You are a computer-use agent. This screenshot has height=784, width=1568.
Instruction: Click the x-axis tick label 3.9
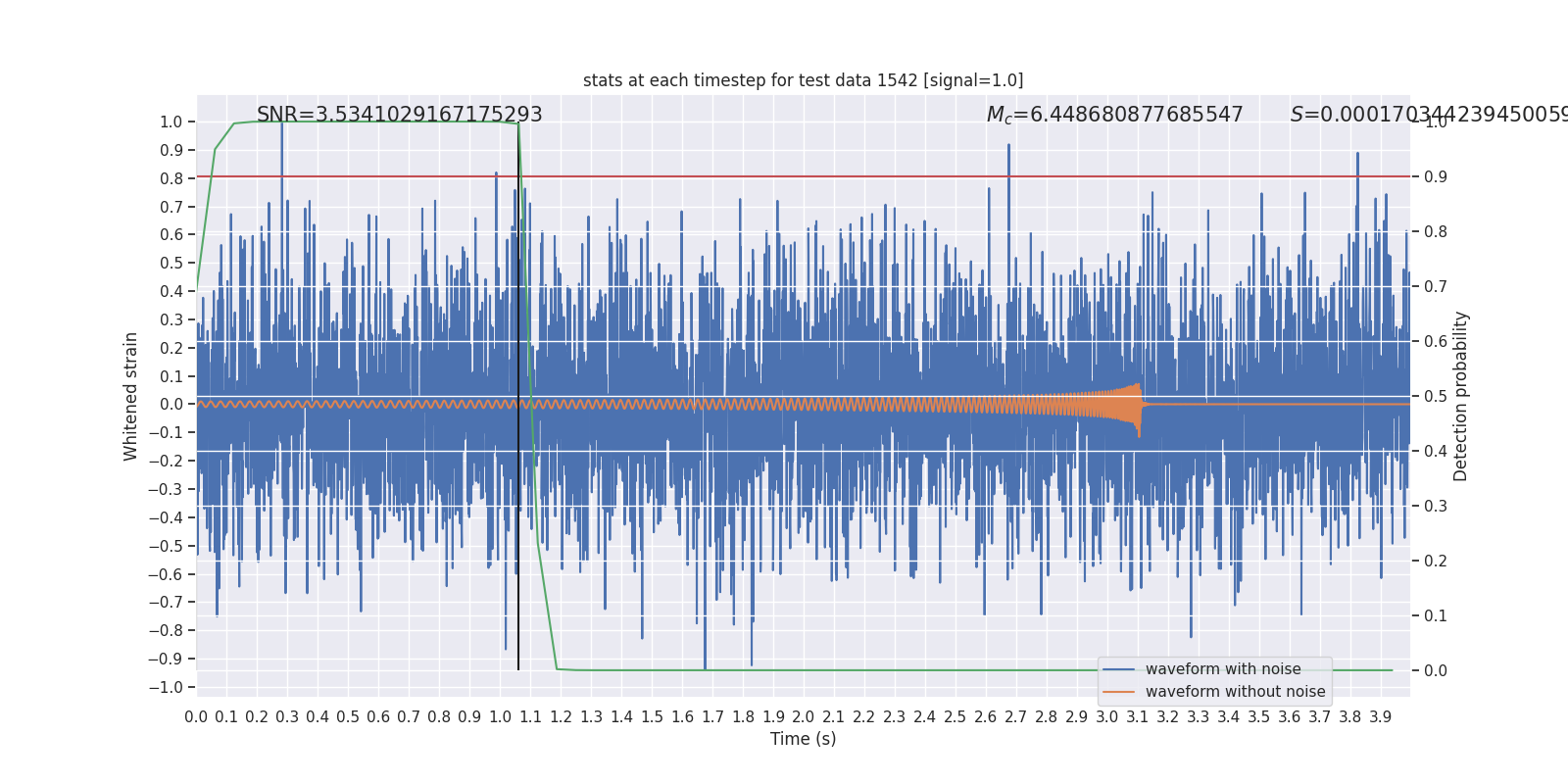1380,717
